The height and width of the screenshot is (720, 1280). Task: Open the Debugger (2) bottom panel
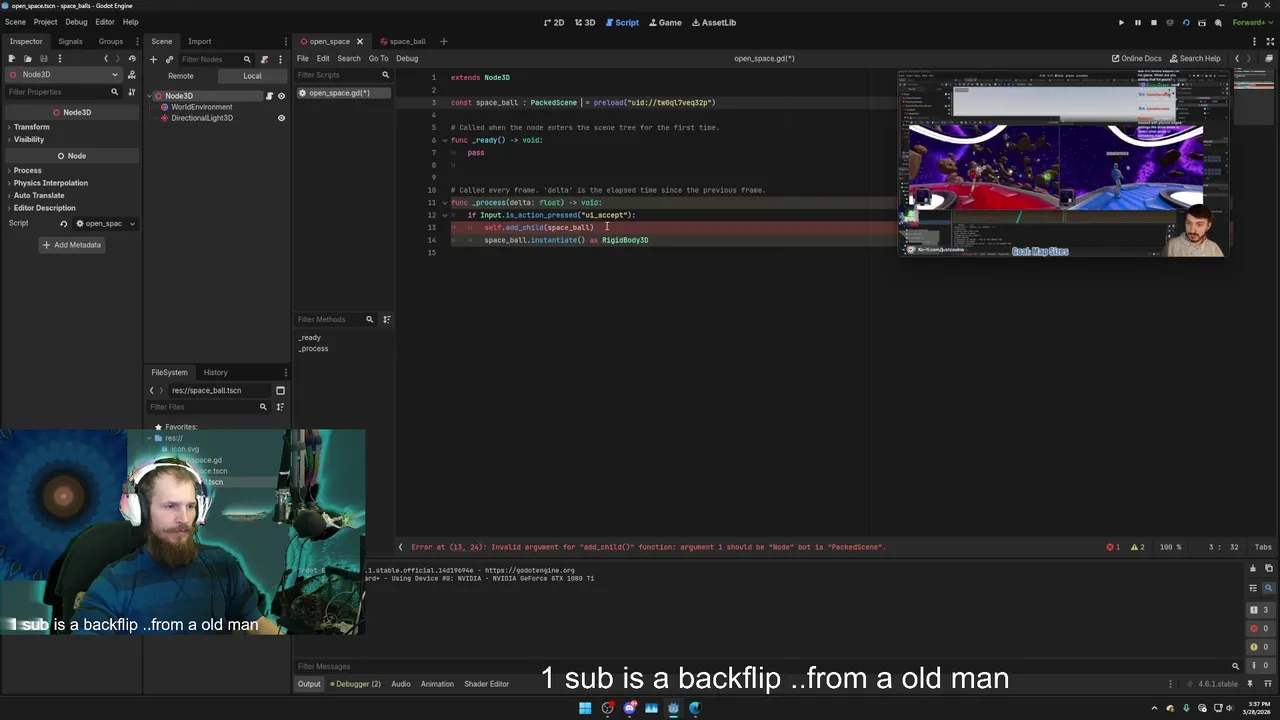(358, 684)
